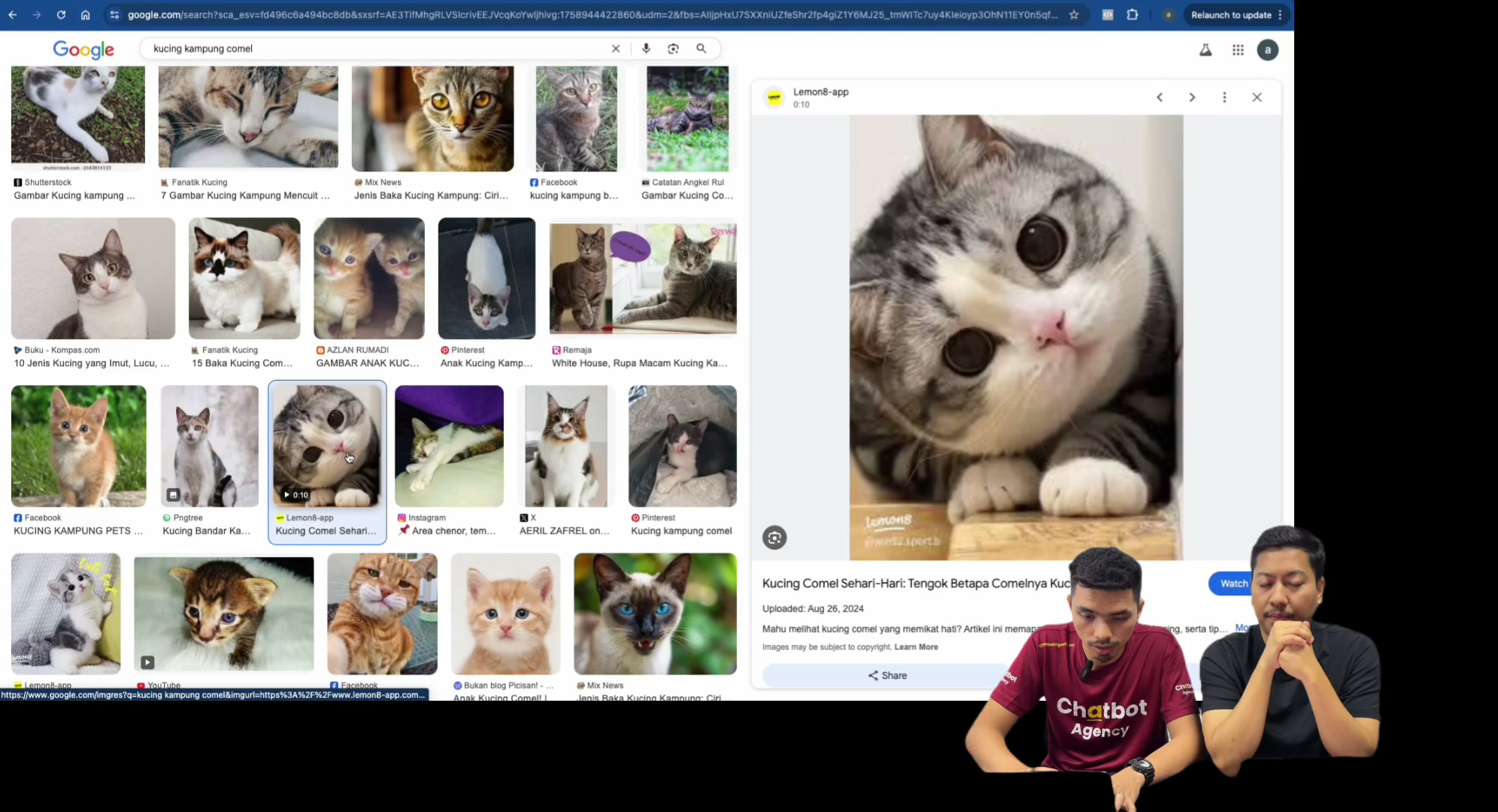This screenshot has height=812, width=1498.
Task: Open Chrome menu next to Relaunch to update
Action: (1280, 14)
